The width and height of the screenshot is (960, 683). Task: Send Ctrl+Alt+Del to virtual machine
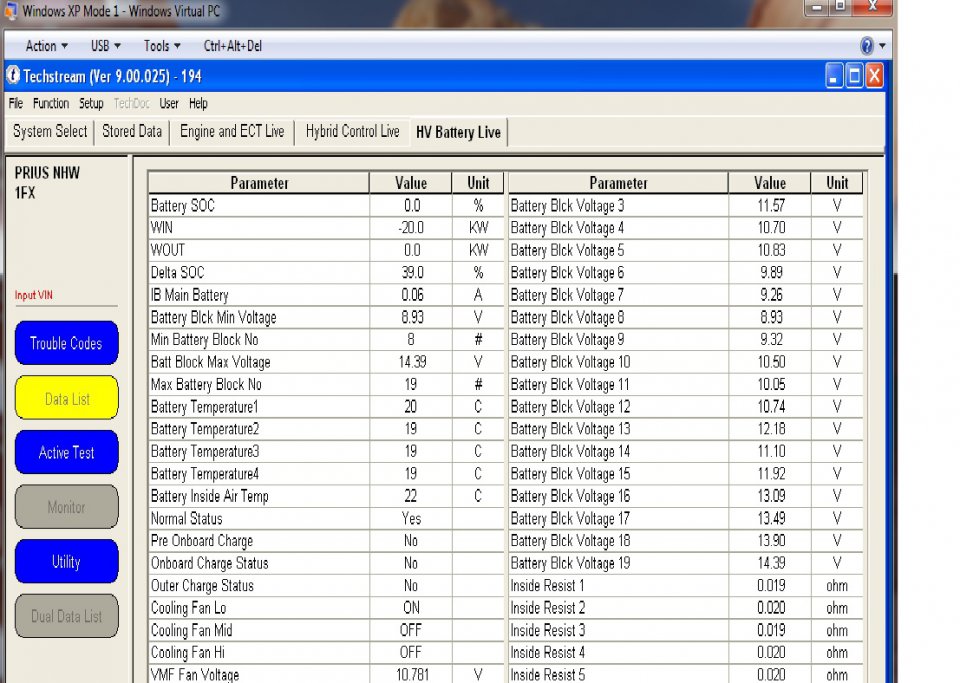[233, 46]
